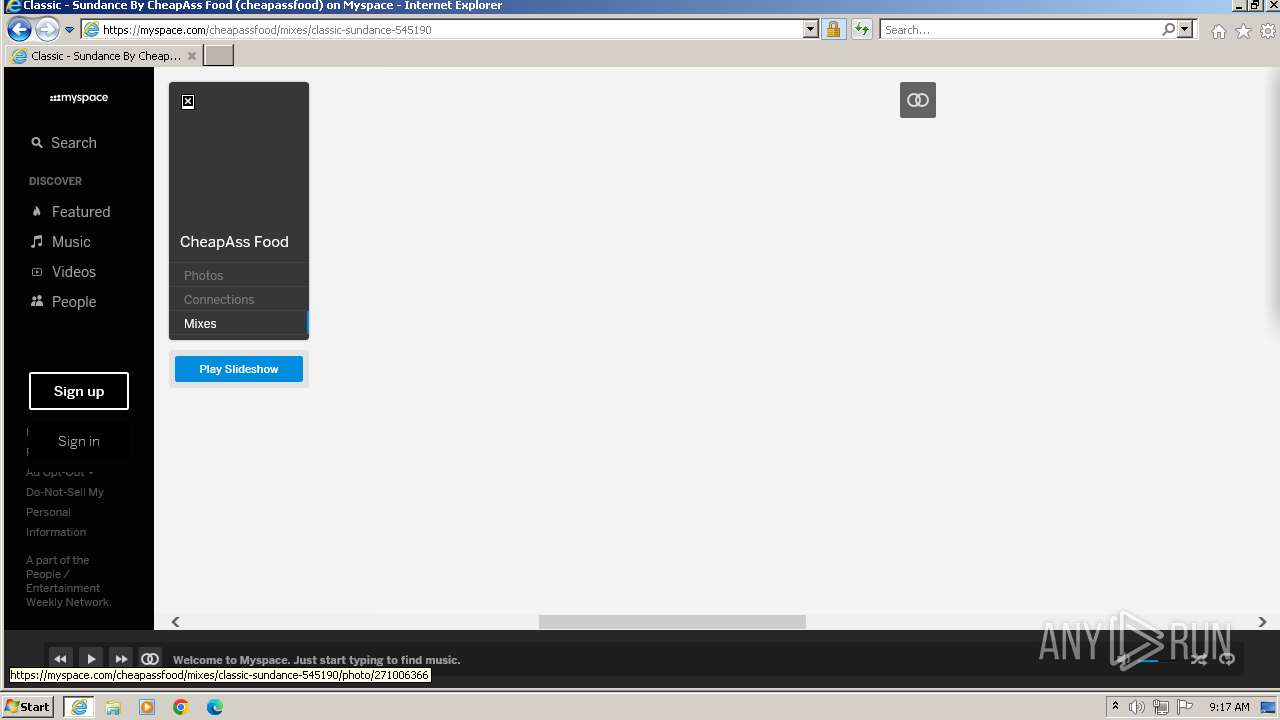The image size is (1280, 720).
Task: Open CheapAss Food profile name
Action: [234, 242]
